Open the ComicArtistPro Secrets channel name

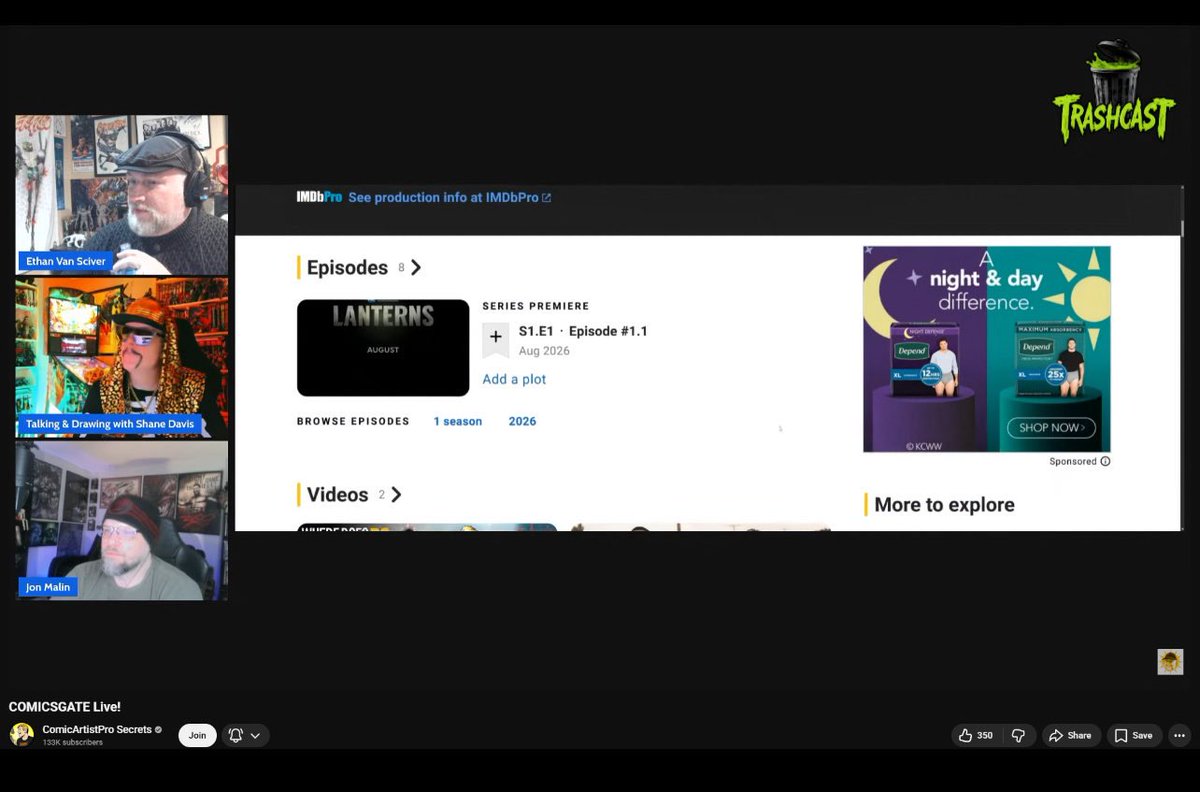click(x=97, y=729)
